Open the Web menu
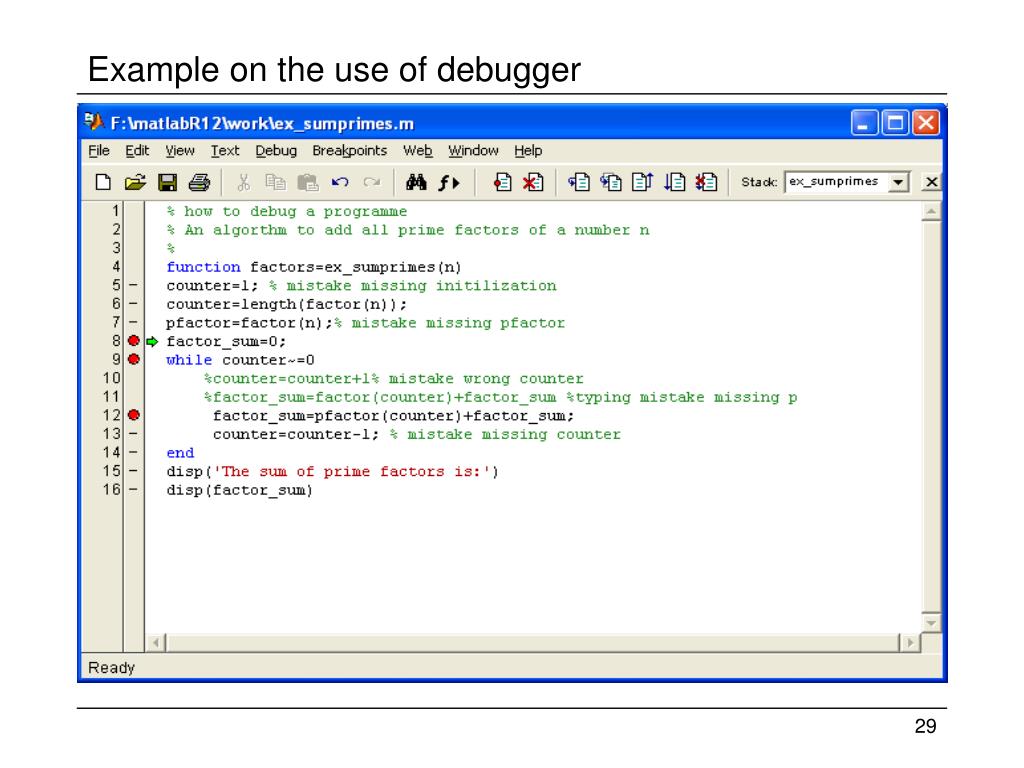The height and width of the screenshot is (768, 1024). coord(417,151)
